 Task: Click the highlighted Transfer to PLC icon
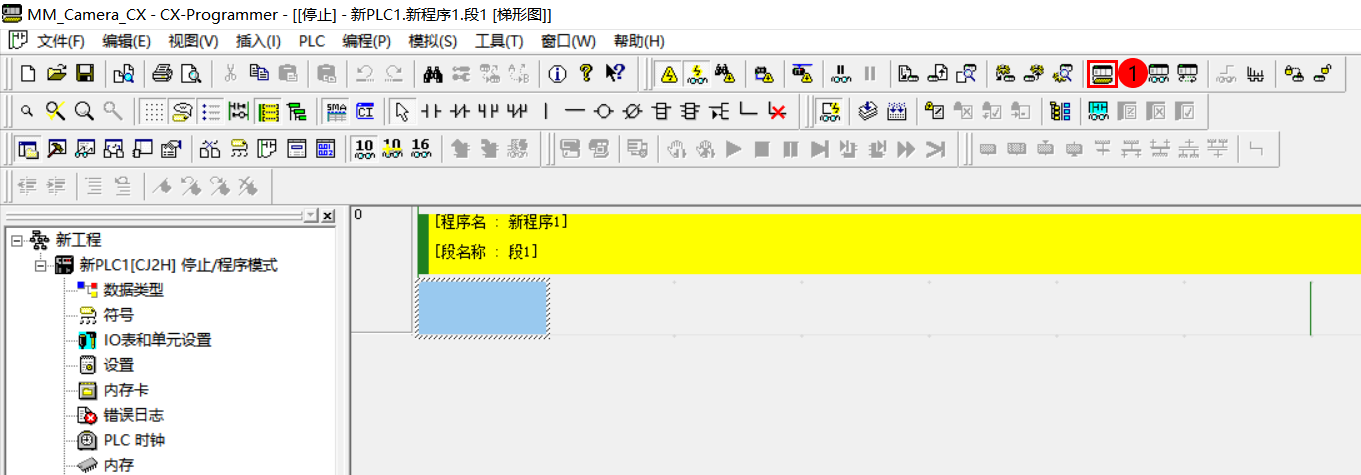click(1102, 73)
